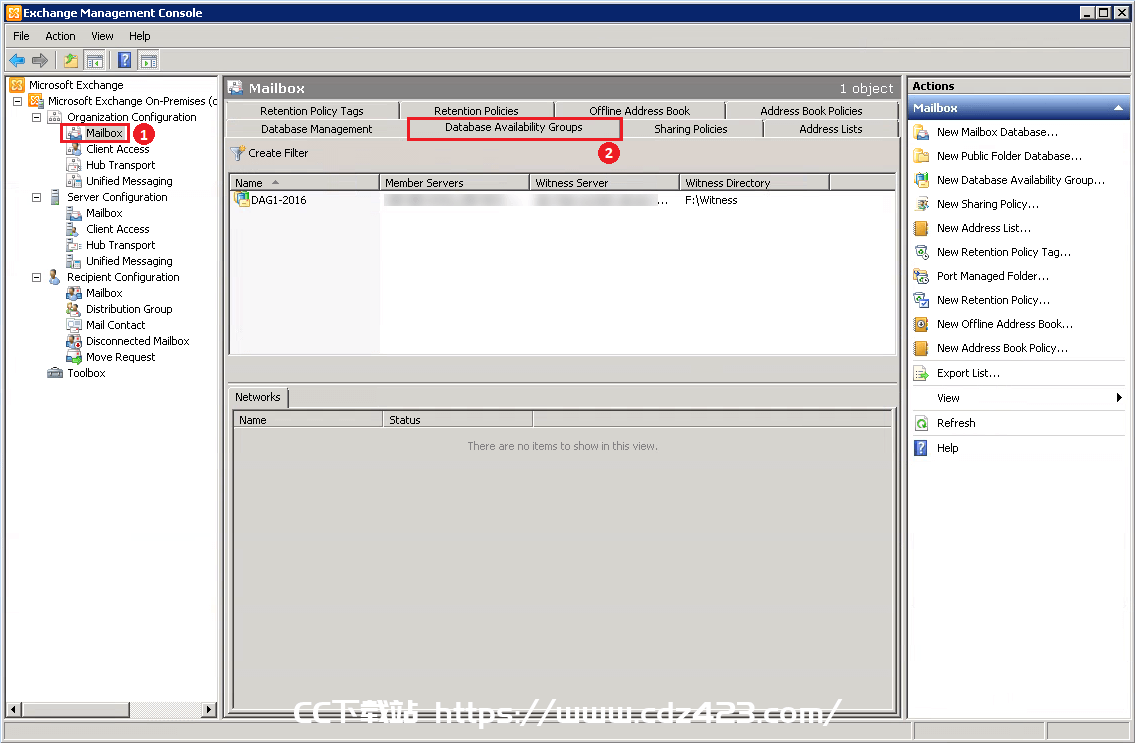
Task: Click the Export List… action
Action: (968, 373)
